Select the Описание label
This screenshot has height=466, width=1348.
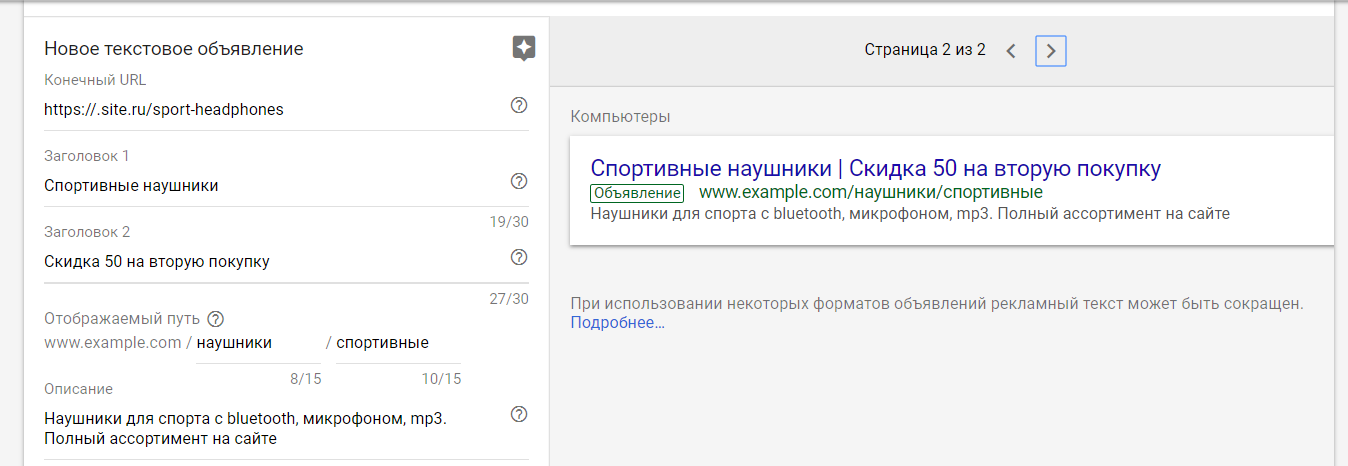click(x=78, y=389)
